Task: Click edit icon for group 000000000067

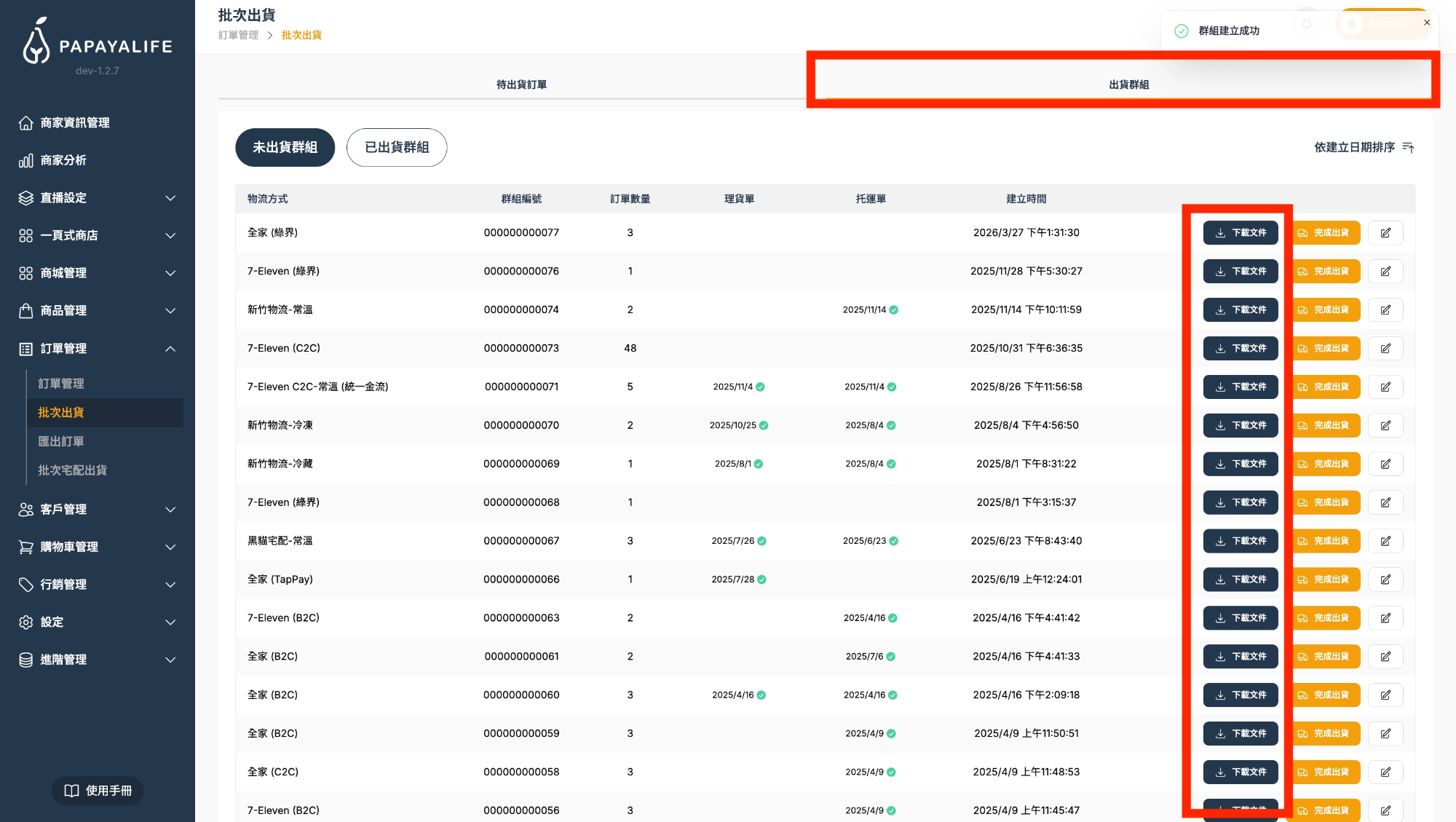Action: [x=1385, y=541]
